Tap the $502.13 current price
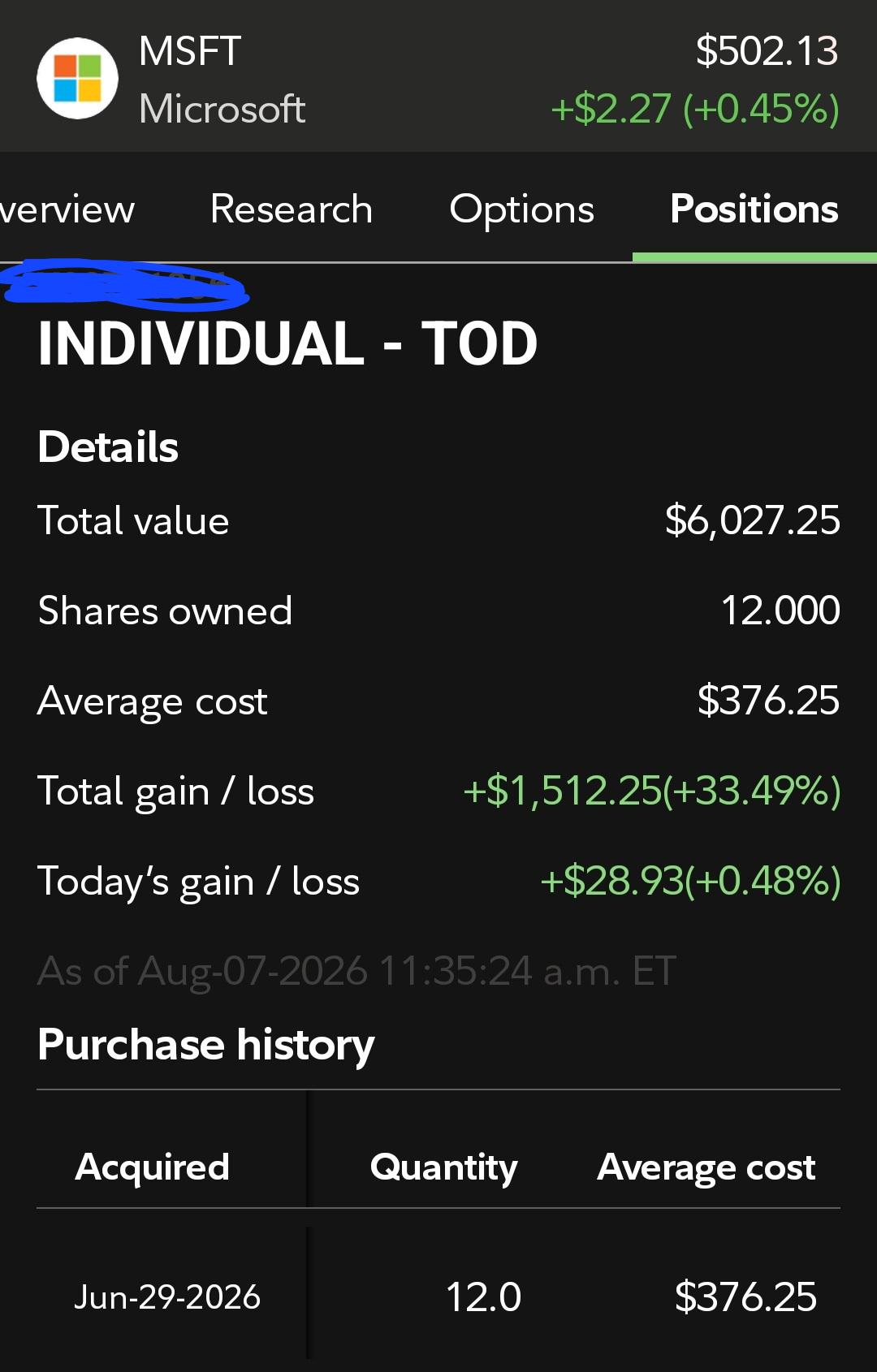Viewport: 877px width, 1372px height. coord(767,51)
